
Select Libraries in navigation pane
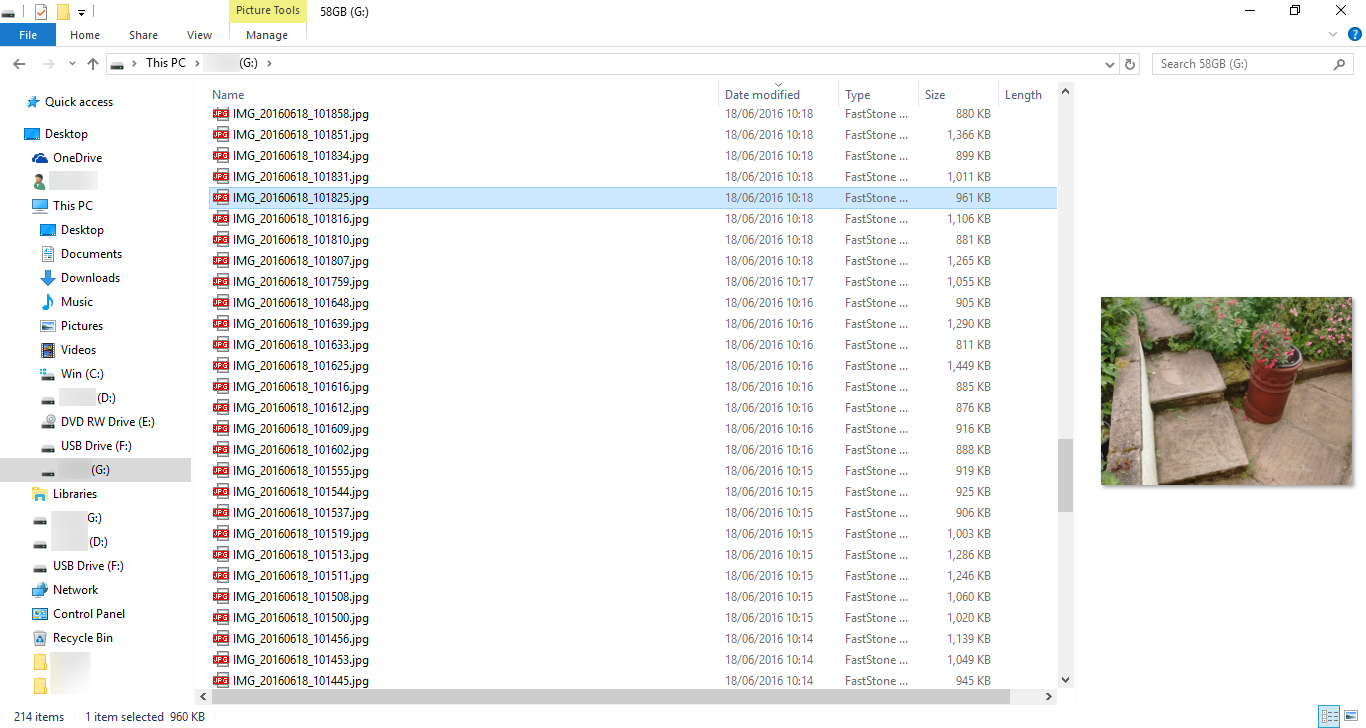tap(75, 494)
